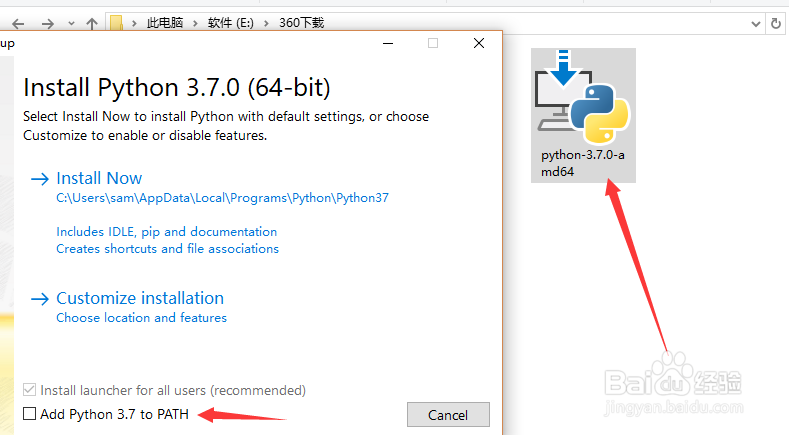Click the folder icon in address bar
The height and width of the screenshot is (435, 789).
[116, 22]
